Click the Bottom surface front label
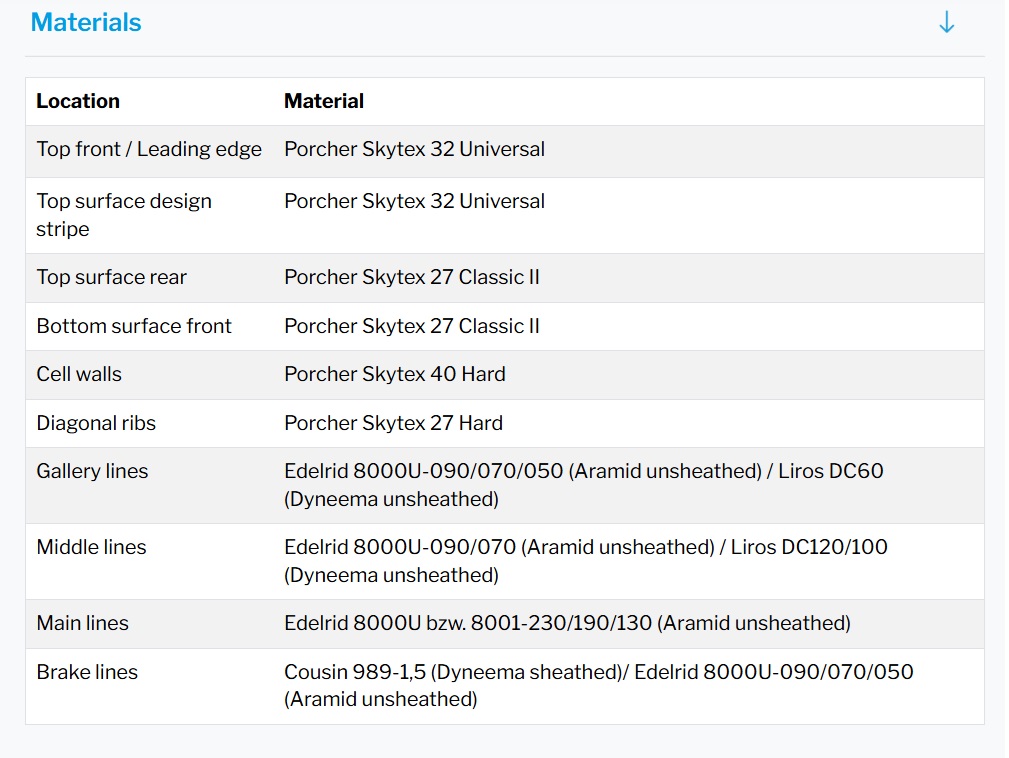 134,326
